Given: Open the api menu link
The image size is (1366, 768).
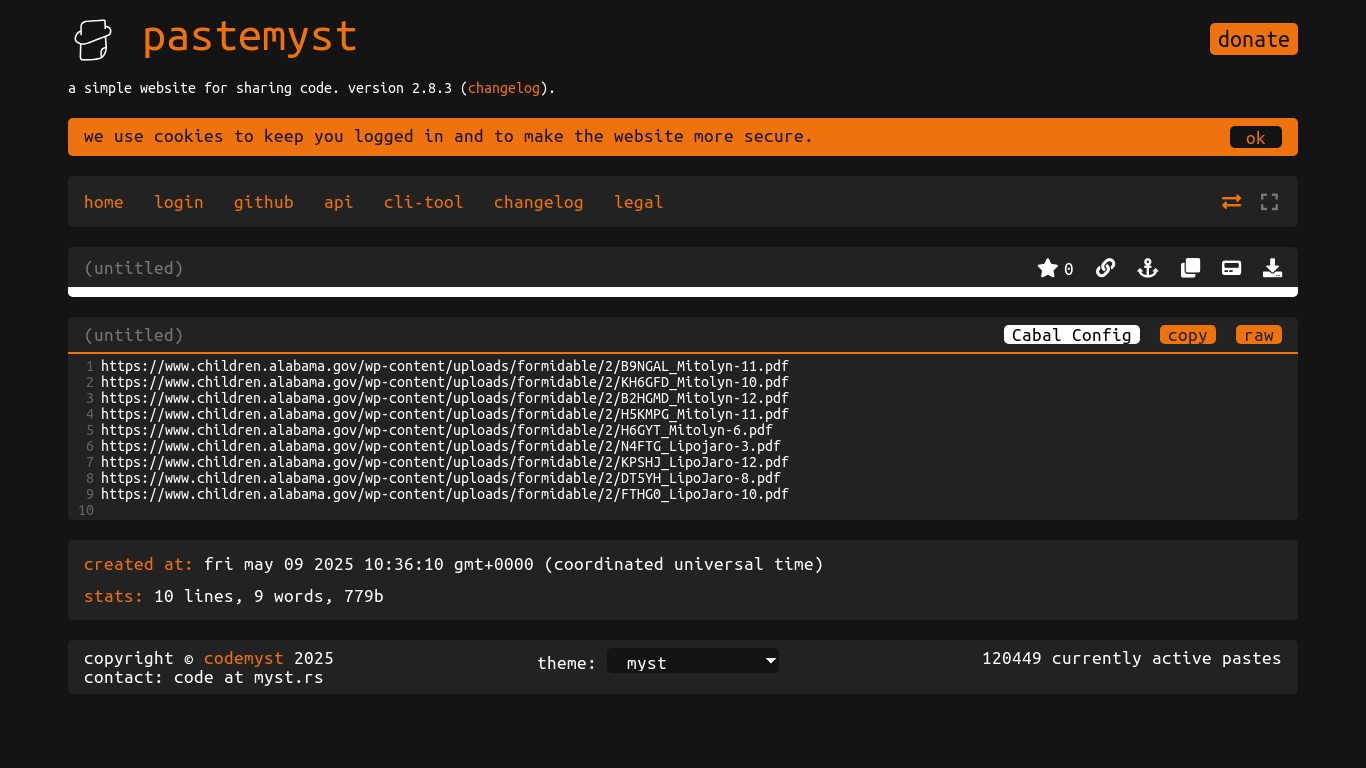Looking at the screenshot, I should coord(338,202).
